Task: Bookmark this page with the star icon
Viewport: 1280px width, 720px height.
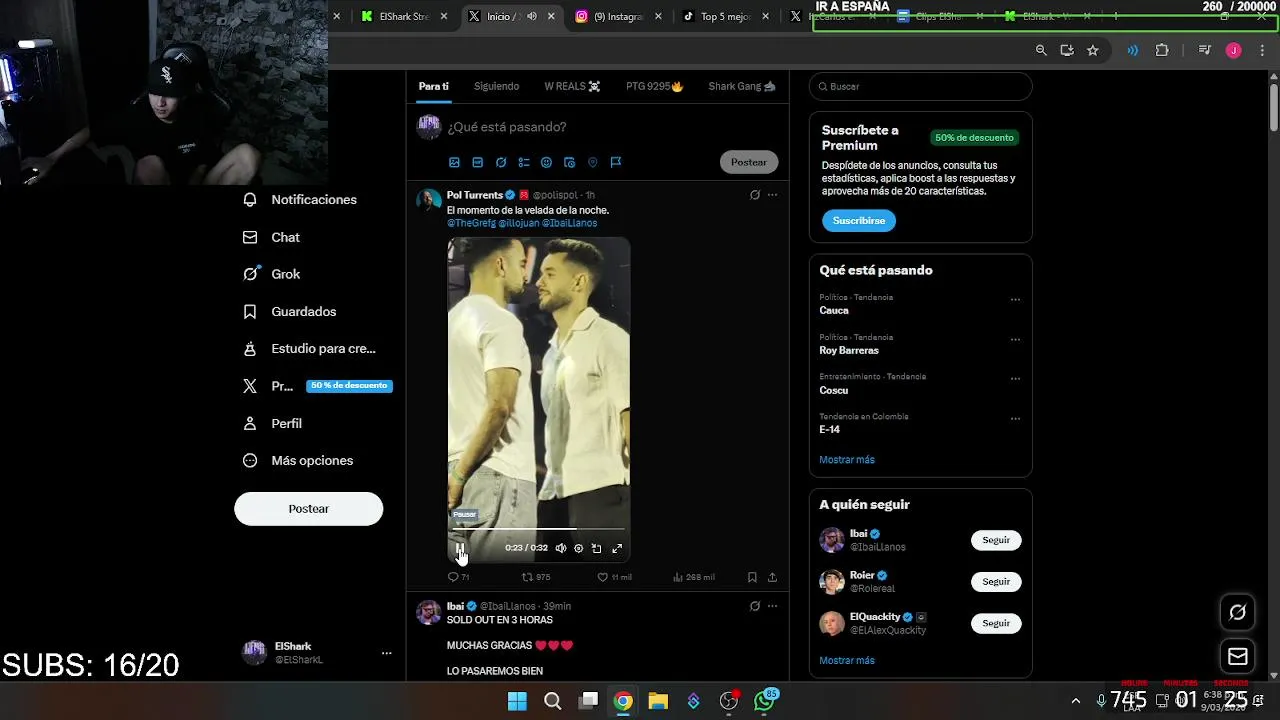Action: pyautogui.click(x=1093, y=50)
